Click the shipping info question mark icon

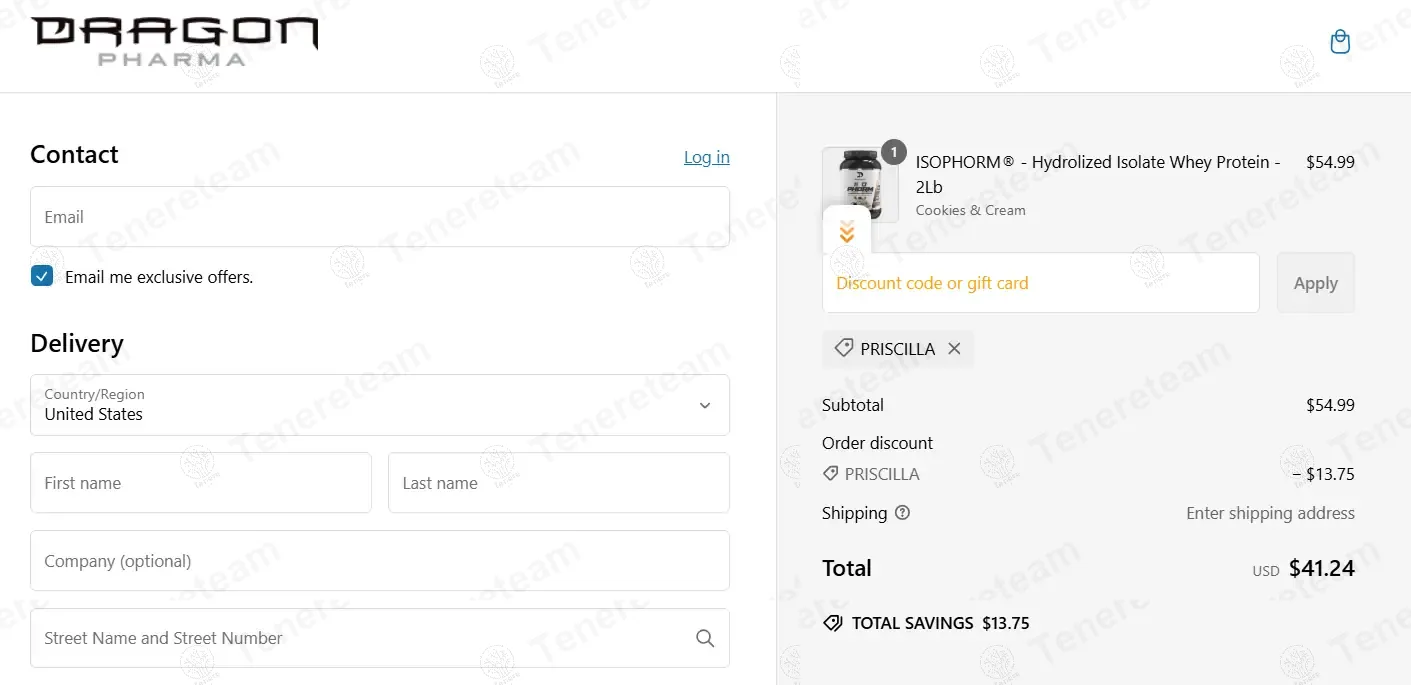[903, 513]
